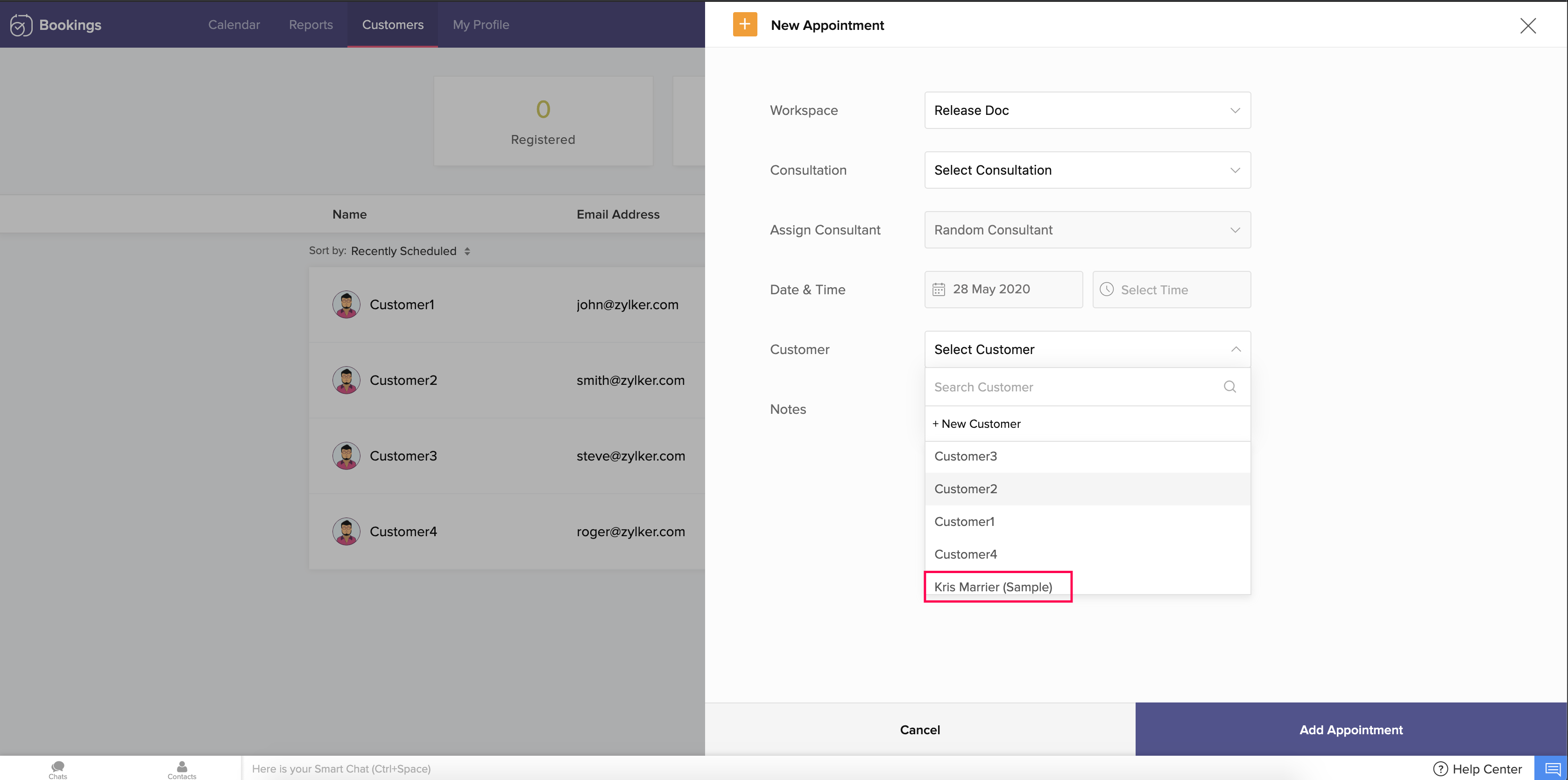
Task: Click the Cancel button
Action: click(x=920, y=730)
